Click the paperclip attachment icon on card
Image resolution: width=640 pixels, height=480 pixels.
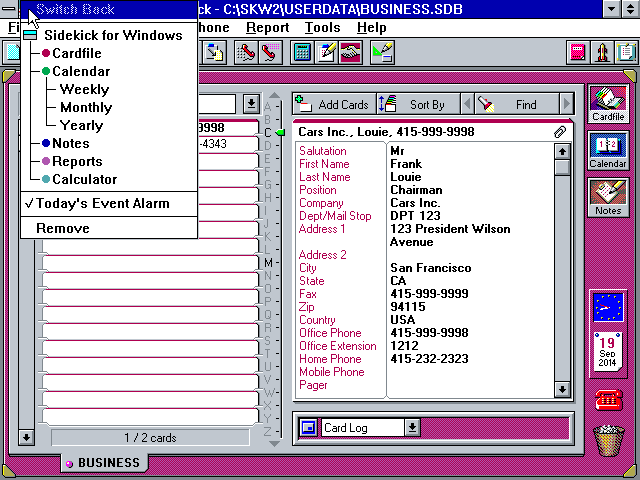coord(560,132)
